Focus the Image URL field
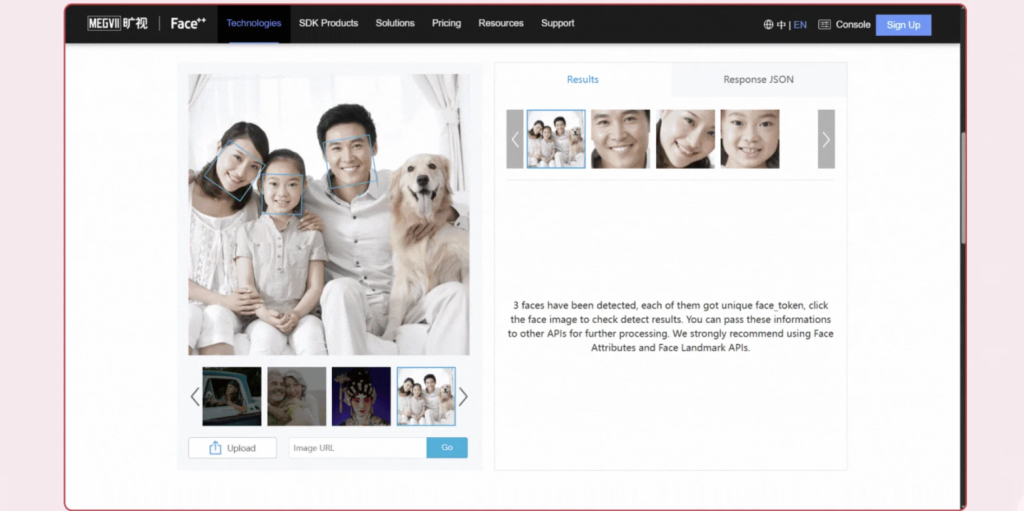This screenshot has height=511, width=1024. coord(358,448)
